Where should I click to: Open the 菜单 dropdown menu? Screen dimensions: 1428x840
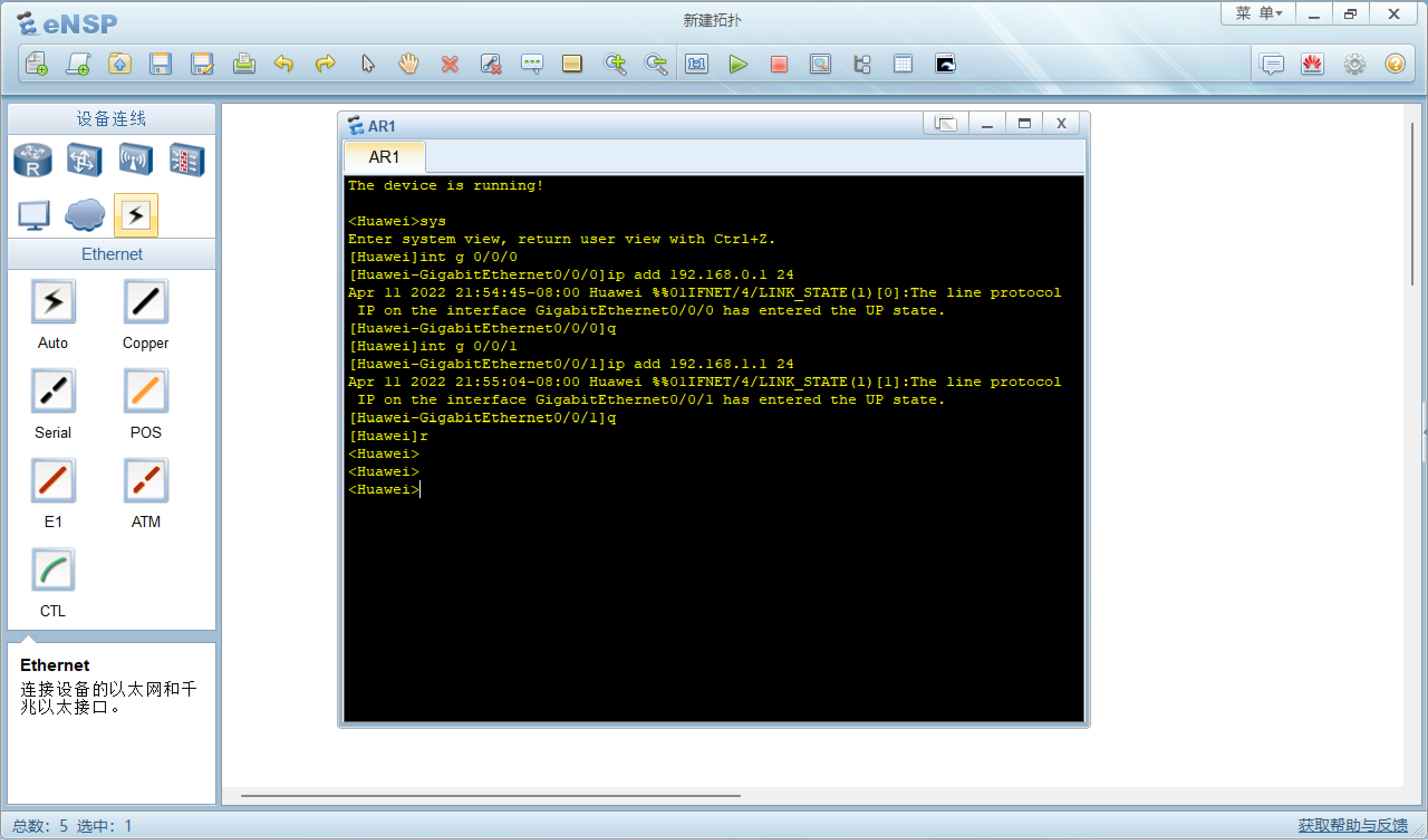(1258, 13)
